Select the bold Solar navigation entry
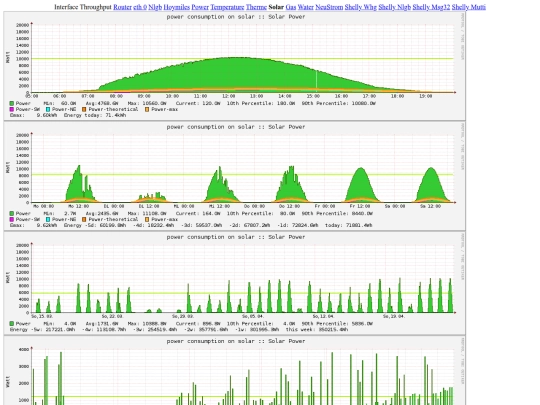 pos(276,7)
